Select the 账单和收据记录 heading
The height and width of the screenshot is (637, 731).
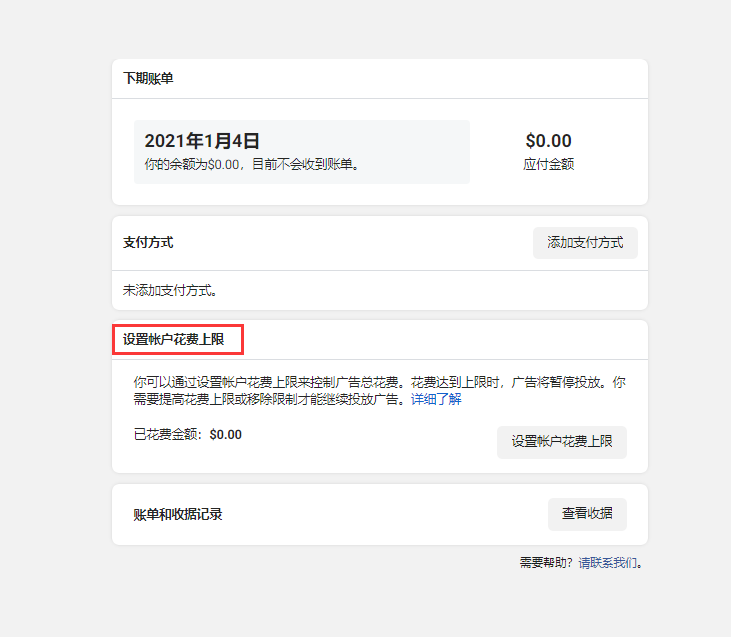[178, 514]
